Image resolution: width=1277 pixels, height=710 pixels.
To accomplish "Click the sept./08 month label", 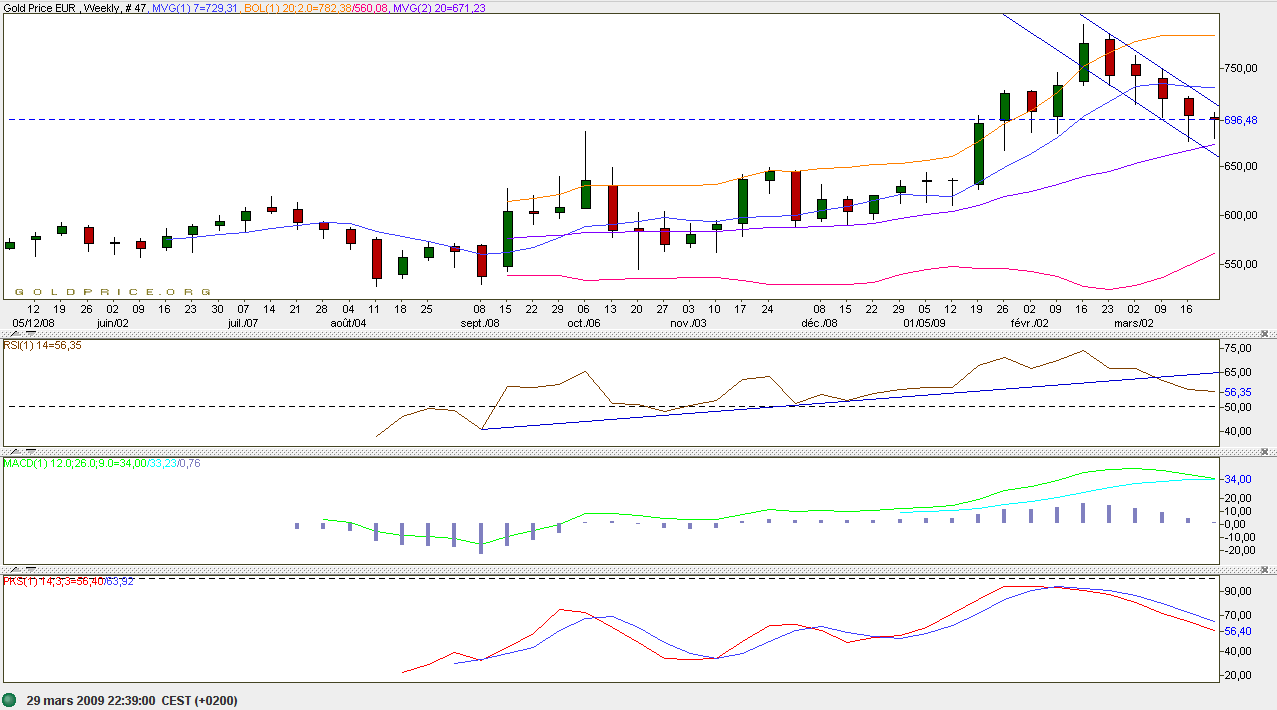I will click(481, 323).
